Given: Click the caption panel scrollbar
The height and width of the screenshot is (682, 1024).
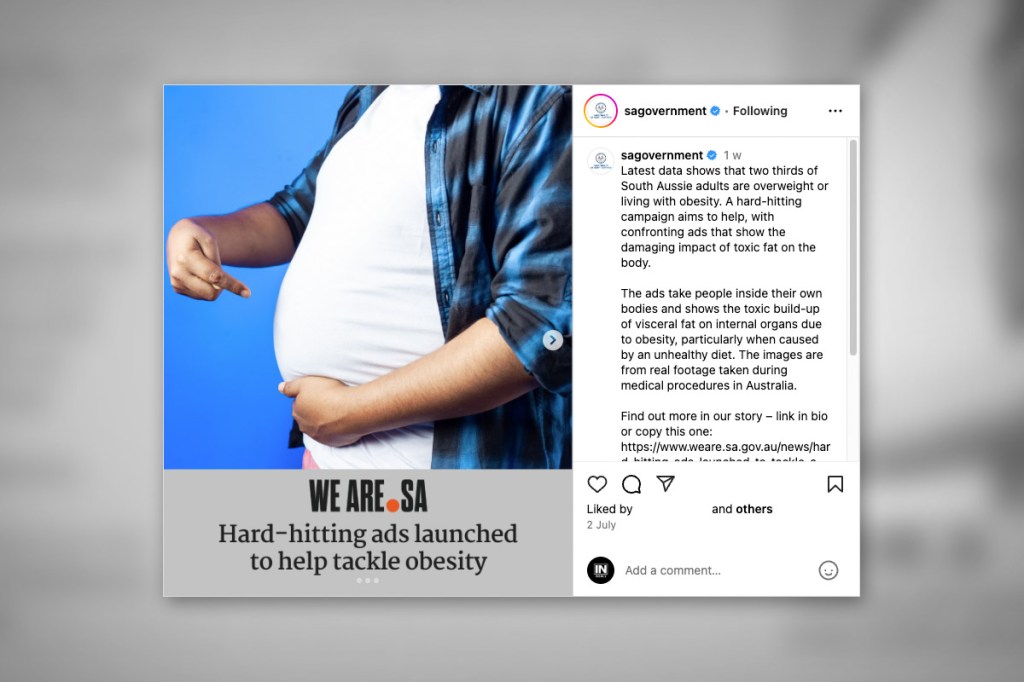Looking at the screenshot, I should (852, 248).
